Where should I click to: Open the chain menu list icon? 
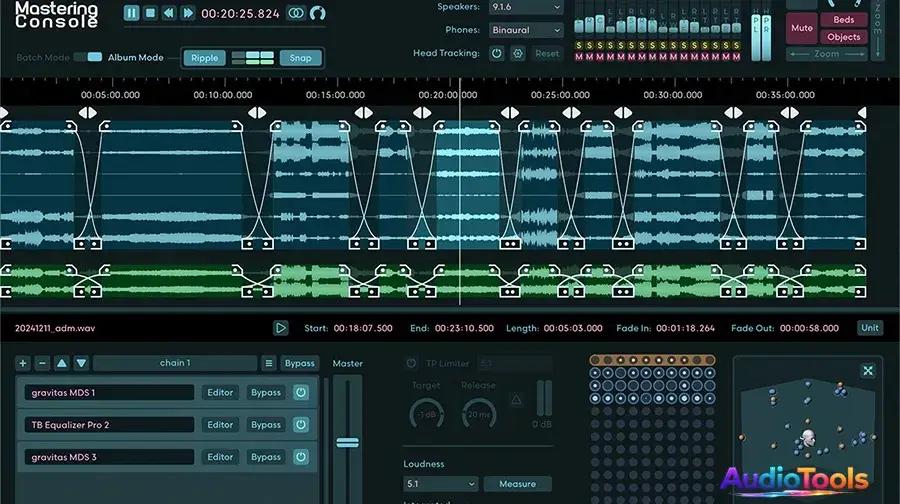click(269, 363)
